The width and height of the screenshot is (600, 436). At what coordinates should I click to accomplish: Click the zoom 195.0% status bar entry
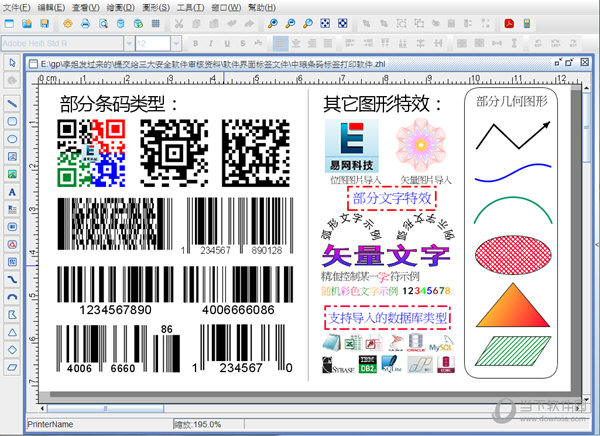point(197,424)
